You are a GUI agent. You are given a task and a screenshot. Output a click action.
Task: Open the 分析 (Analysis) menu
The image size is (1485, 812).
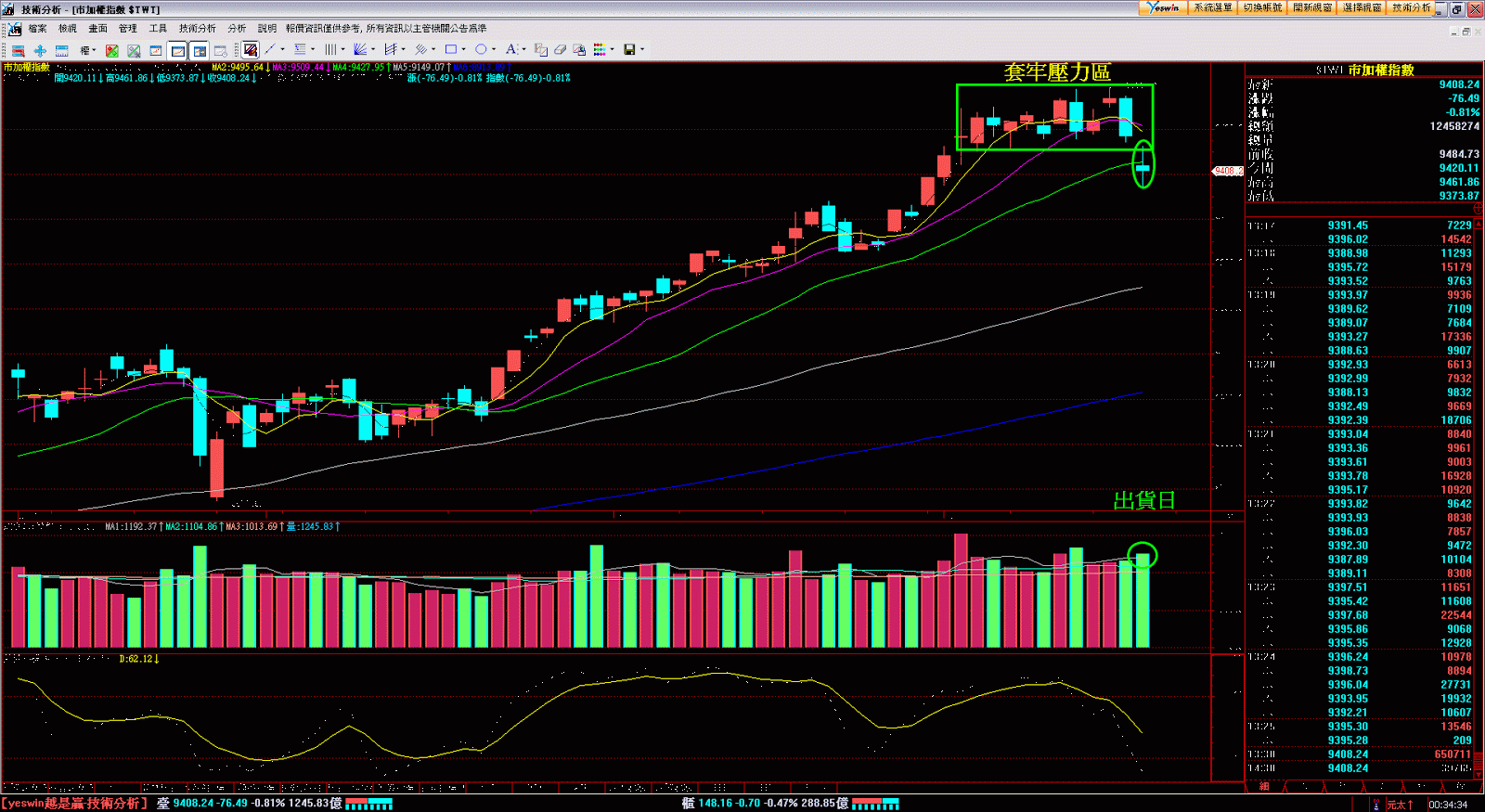237,29
